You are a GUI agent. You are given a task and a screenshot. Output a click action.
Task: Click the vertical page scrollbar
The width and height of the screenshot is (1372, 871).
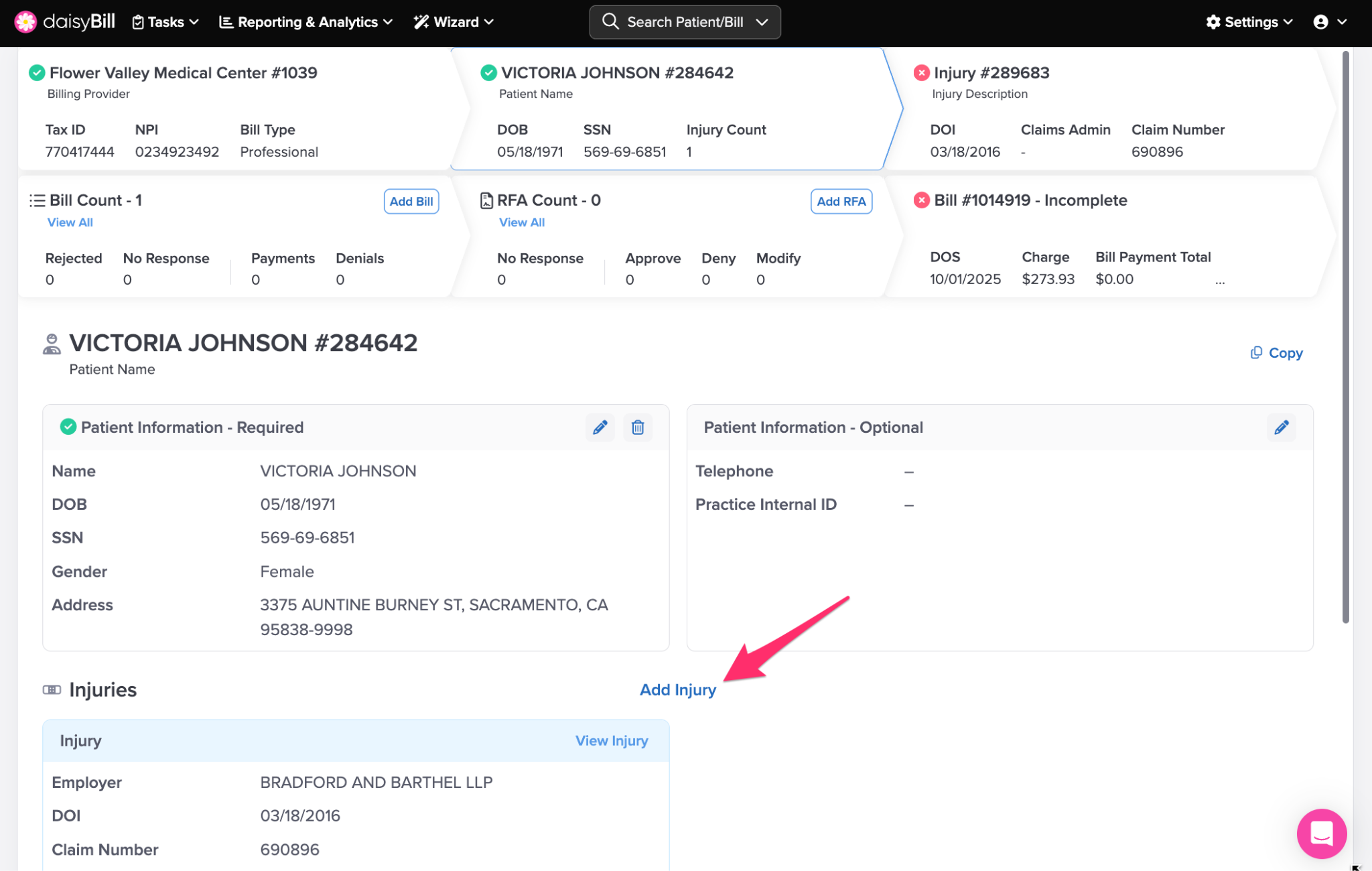(1345, 335)
